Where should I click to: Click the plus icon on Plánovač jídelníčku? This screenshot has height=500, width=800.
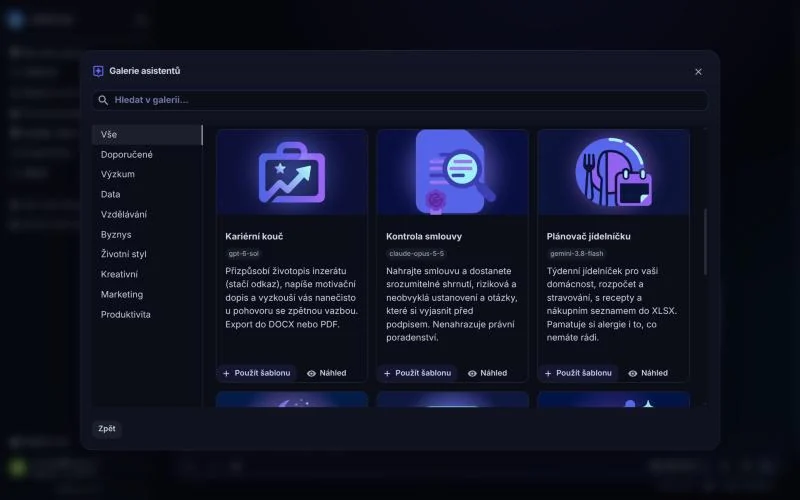(548, 373)
